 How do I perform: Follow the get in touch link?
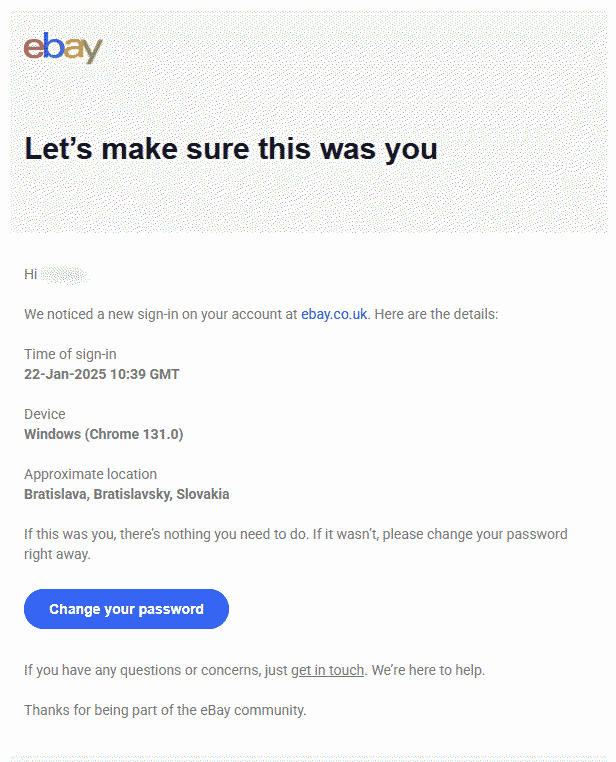[x=327, y=670]
